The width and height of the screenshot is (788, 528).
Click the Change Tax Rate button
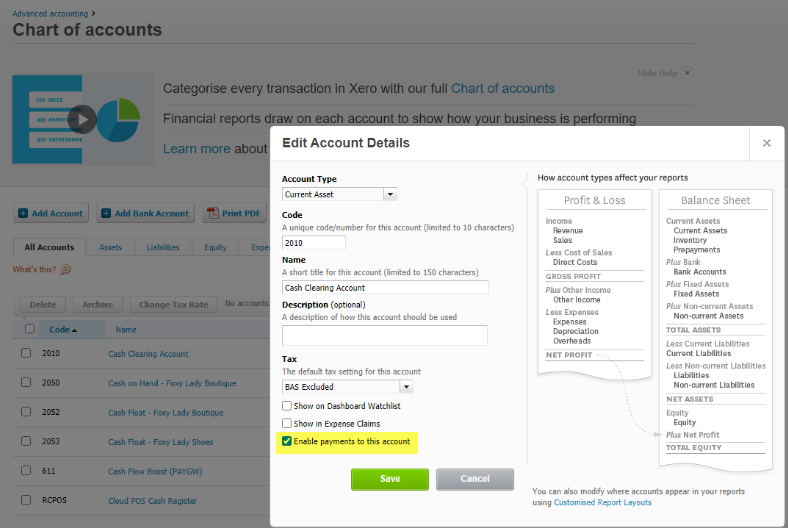click(x=173, y=304)
